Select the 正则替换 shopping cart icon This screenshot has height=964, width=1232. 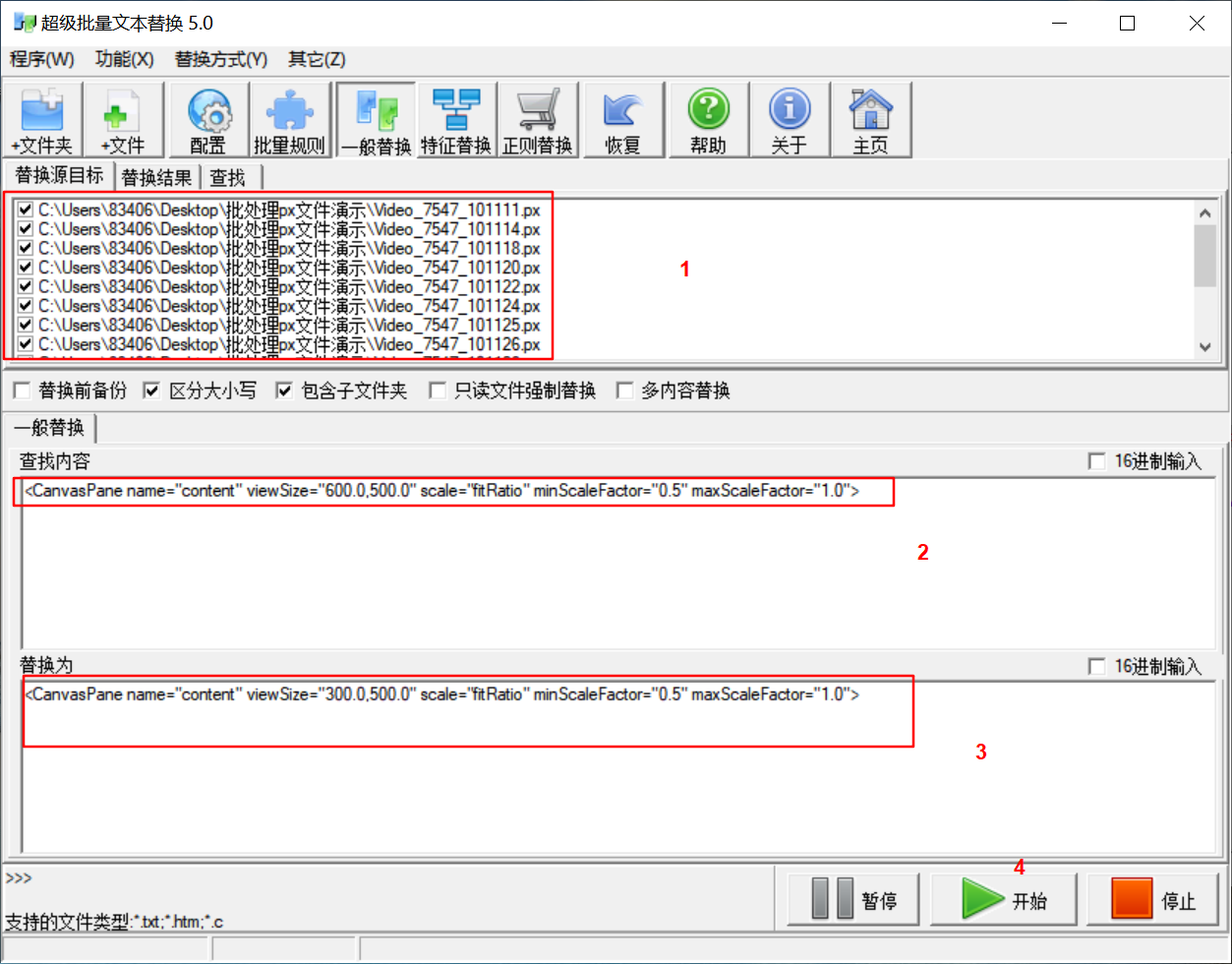tap(537, 120)
